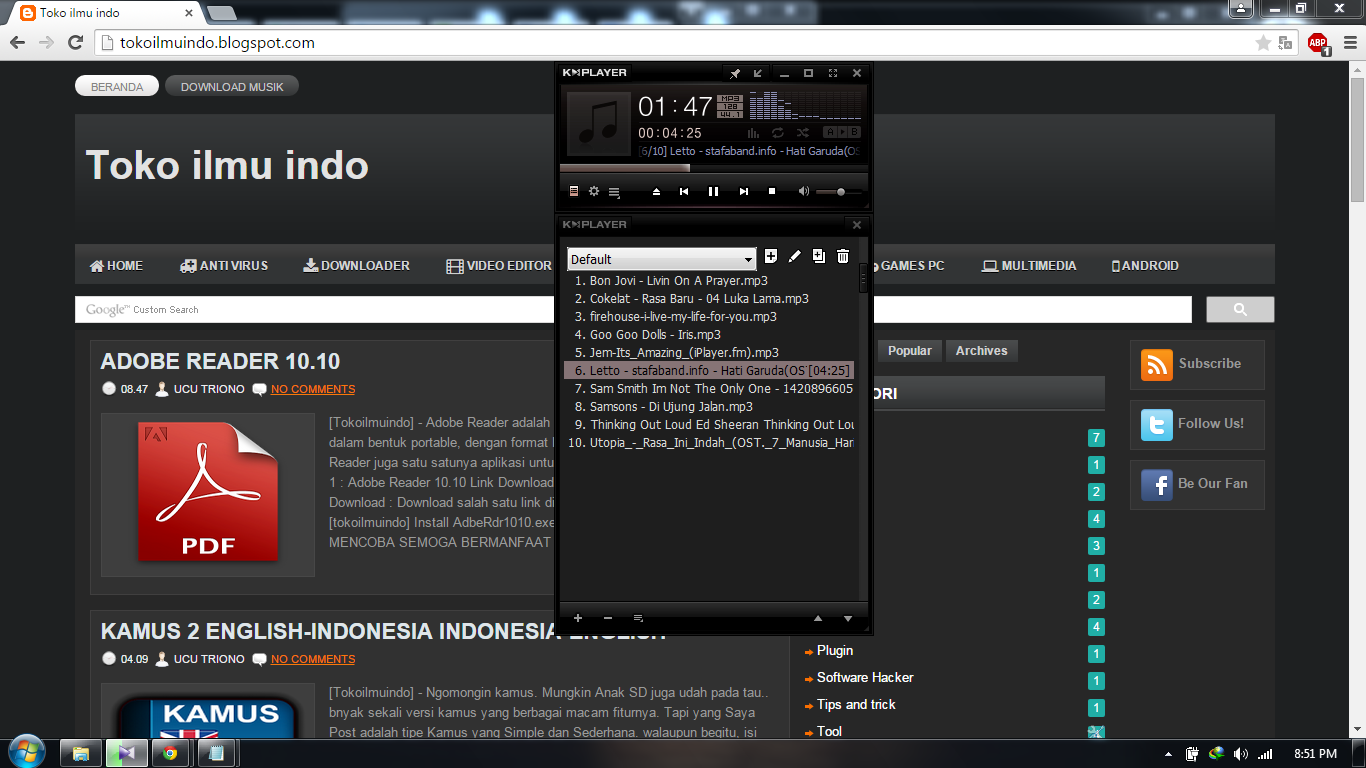The width and height of the screenshot is (1366, 768).
Task: Open KMPlayer control box gear icon
Action: click(x=594, y=191)
